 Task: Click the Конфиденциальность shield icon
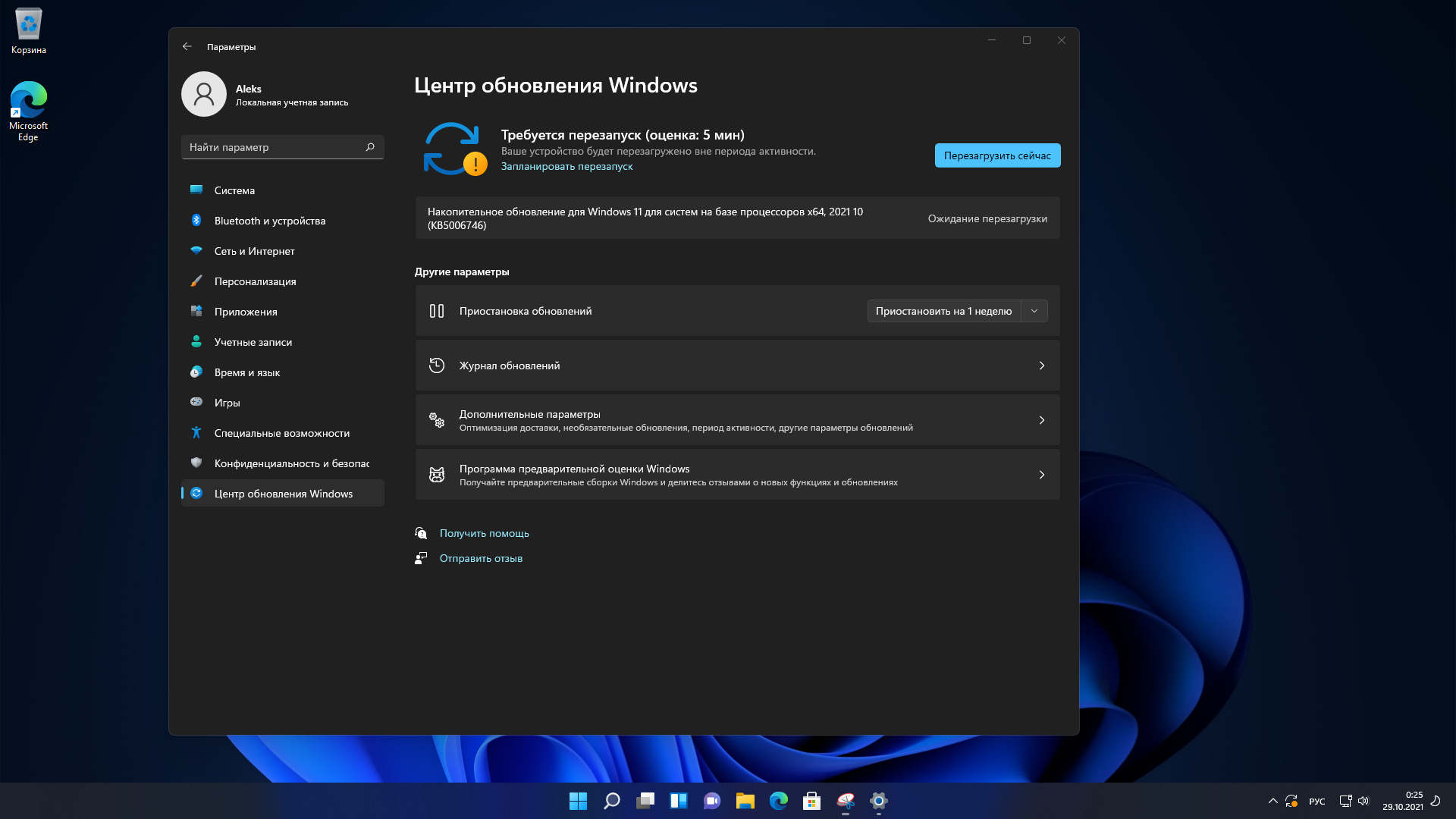click(x=196, y=463)
